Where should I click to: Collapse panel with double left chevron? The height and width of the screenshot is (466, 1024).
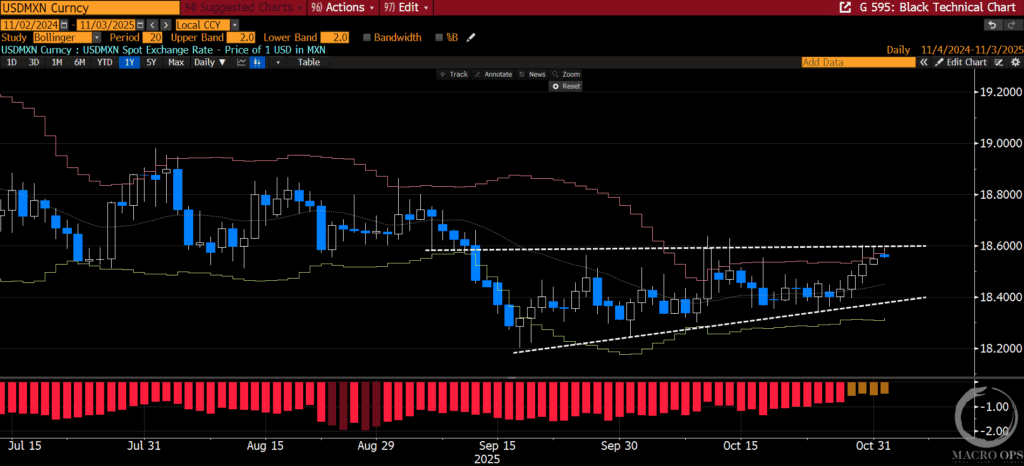point(924,62)
